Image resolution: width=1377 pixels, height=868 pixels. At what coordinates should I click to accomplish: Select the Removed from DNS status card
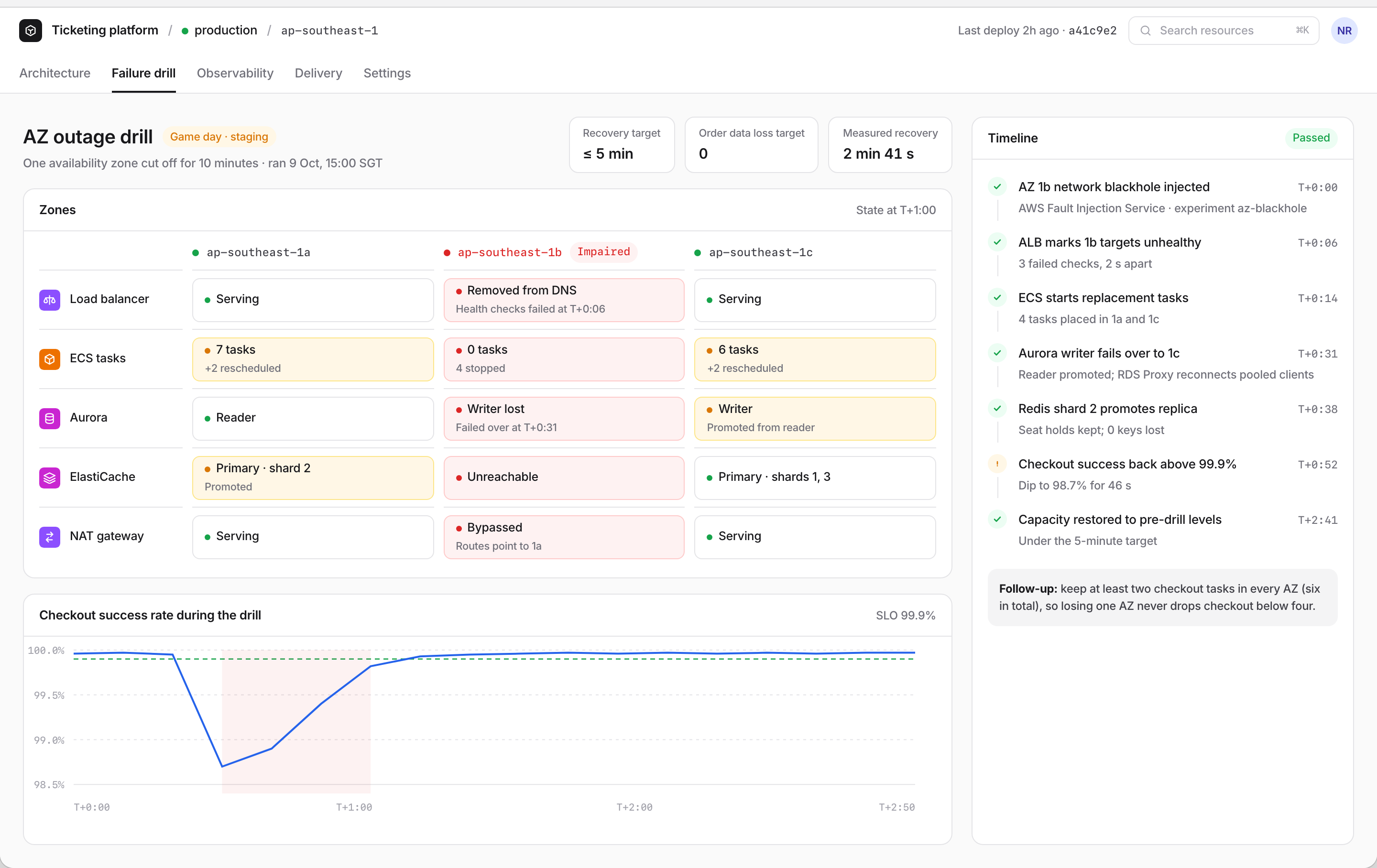564,300
